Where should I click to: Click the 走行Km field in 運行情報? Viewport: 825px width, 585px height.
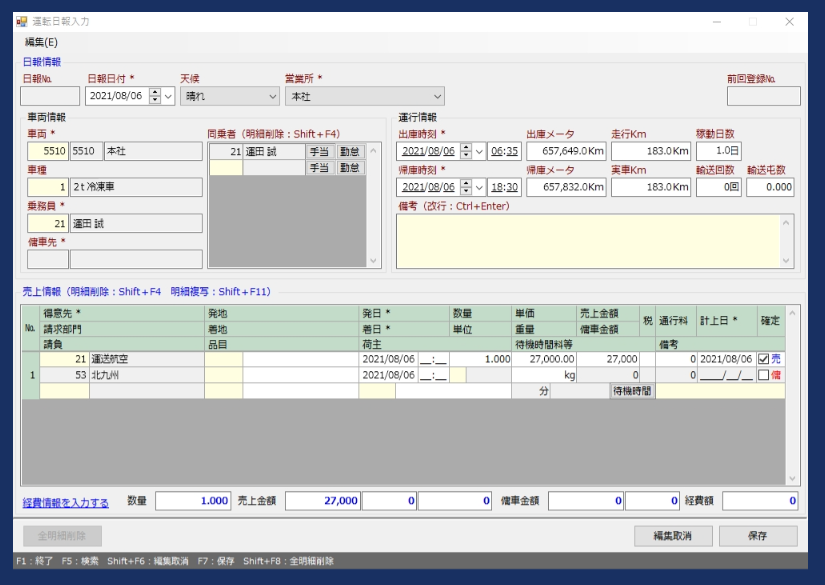pos(650,152)
